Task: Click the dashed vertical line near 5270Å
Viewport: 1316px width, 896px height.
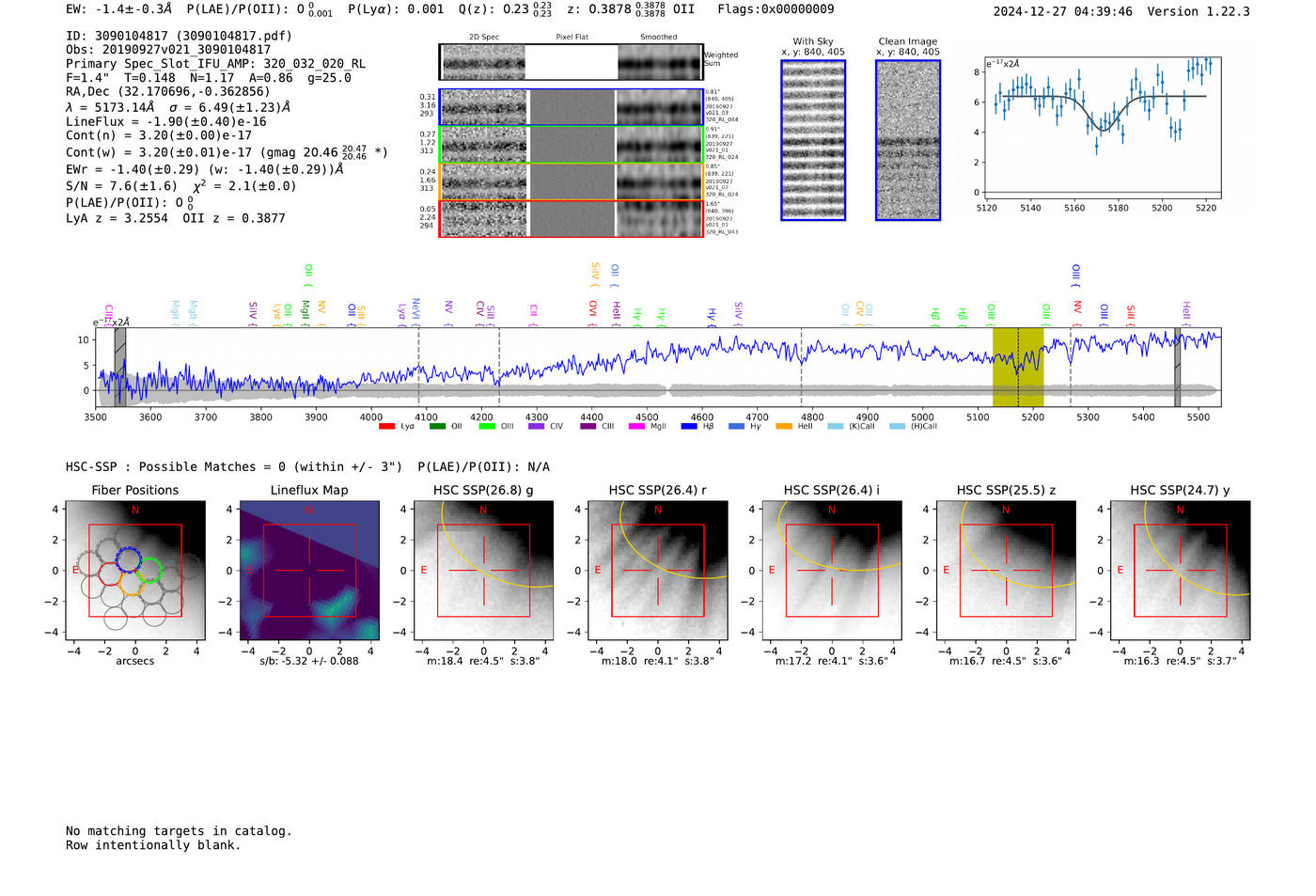Action: click(x=1070, y=367)
